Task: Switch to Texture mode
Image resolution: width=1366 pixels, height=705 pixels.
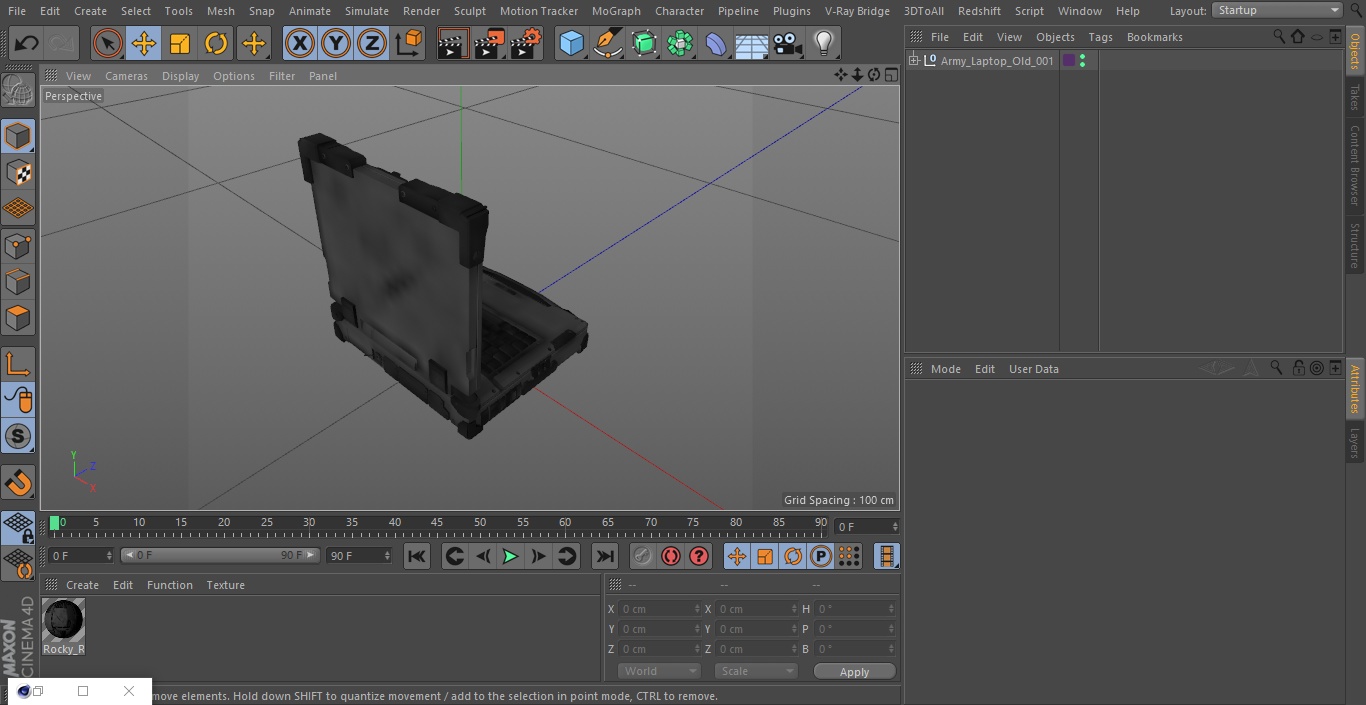Action: click(x=18, y=172)
